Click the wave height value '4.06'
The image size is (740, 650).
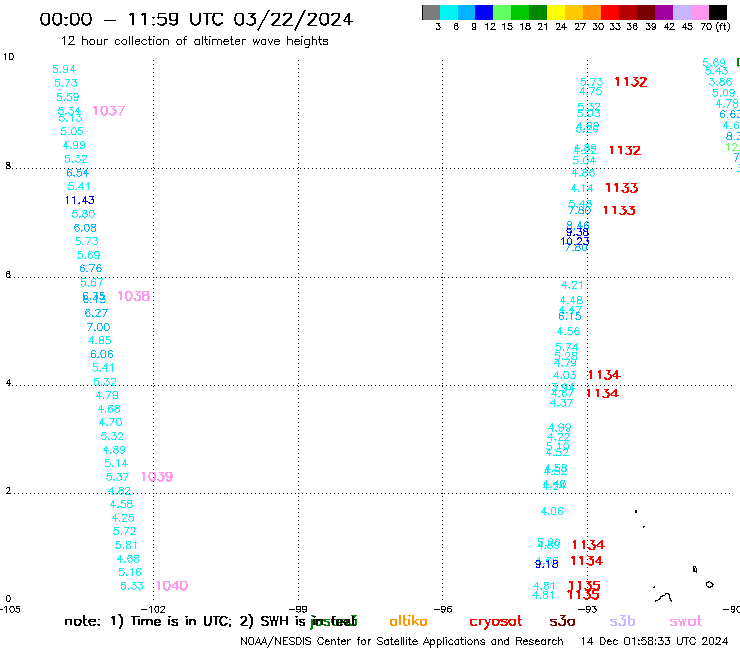click(552, 511)
